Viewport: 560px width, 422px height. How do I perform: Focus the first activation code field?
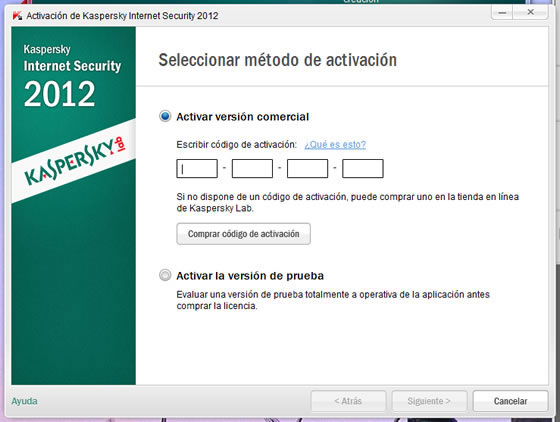(x=197, y=169)
